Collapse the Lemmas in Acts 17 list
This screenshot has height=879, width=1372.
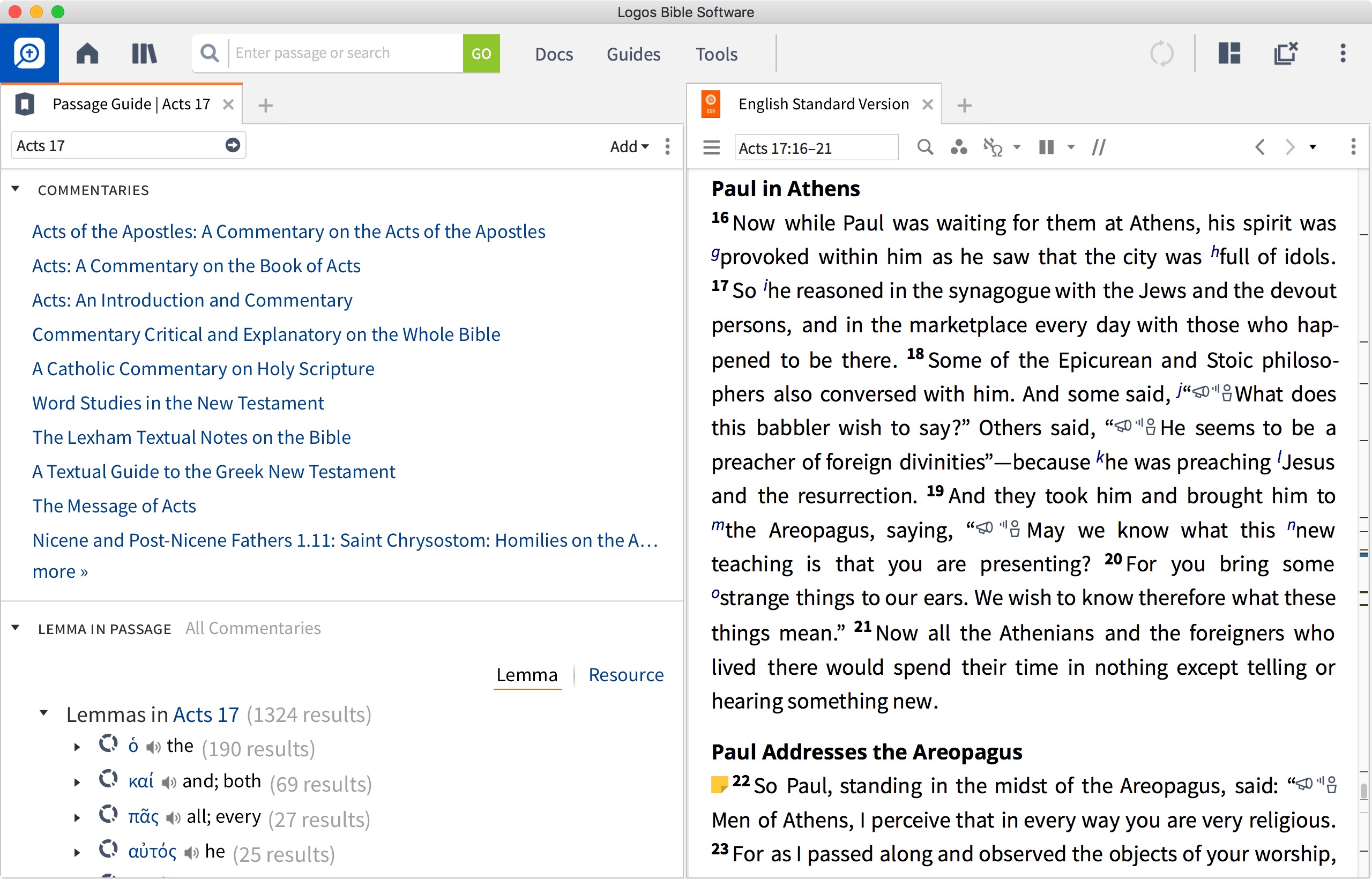43,713
